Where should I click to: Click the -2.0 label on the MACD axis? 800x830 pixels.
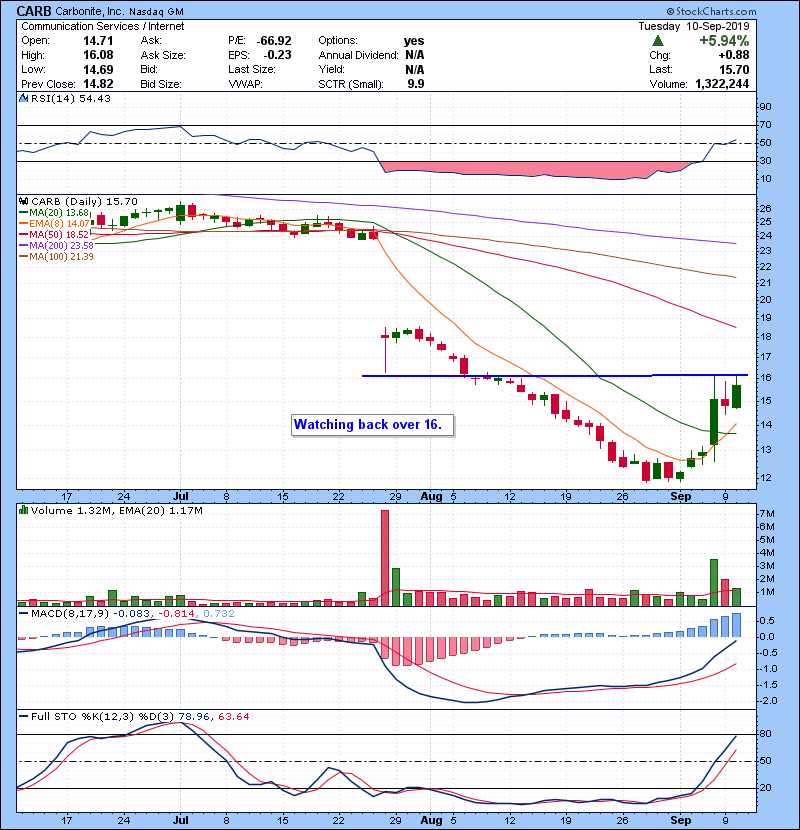coord(768,701)
